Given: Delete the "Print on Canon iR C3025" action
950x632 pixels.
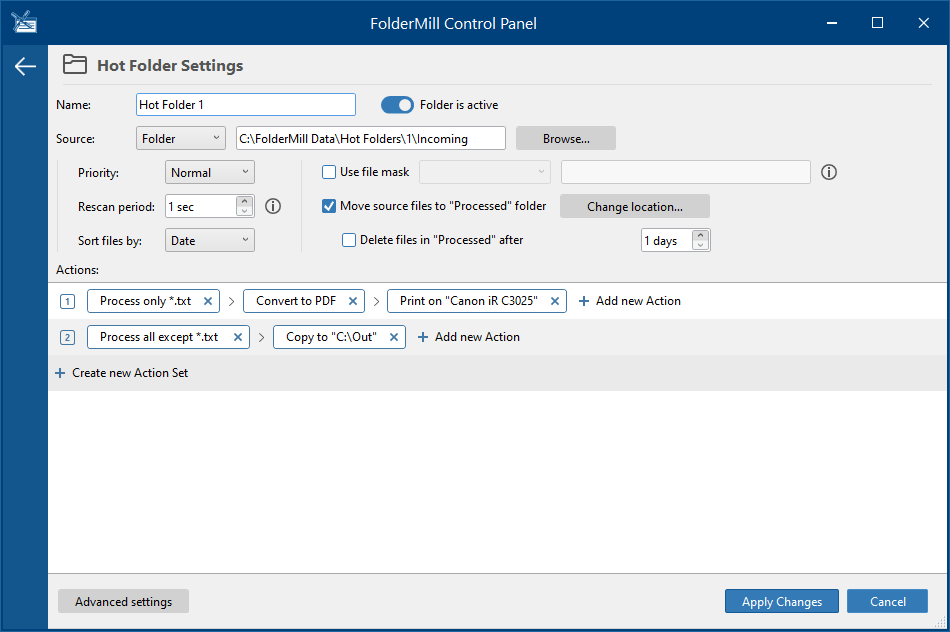Looking at the screenshot, I should (x=555, y=301).
